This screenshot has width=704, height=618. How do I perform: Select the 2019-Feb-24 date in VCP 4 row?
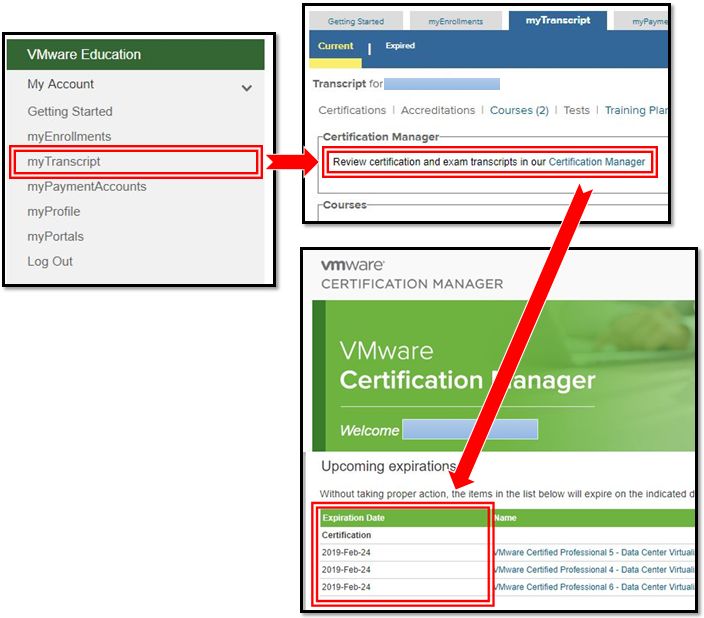(x=346, y=569)
